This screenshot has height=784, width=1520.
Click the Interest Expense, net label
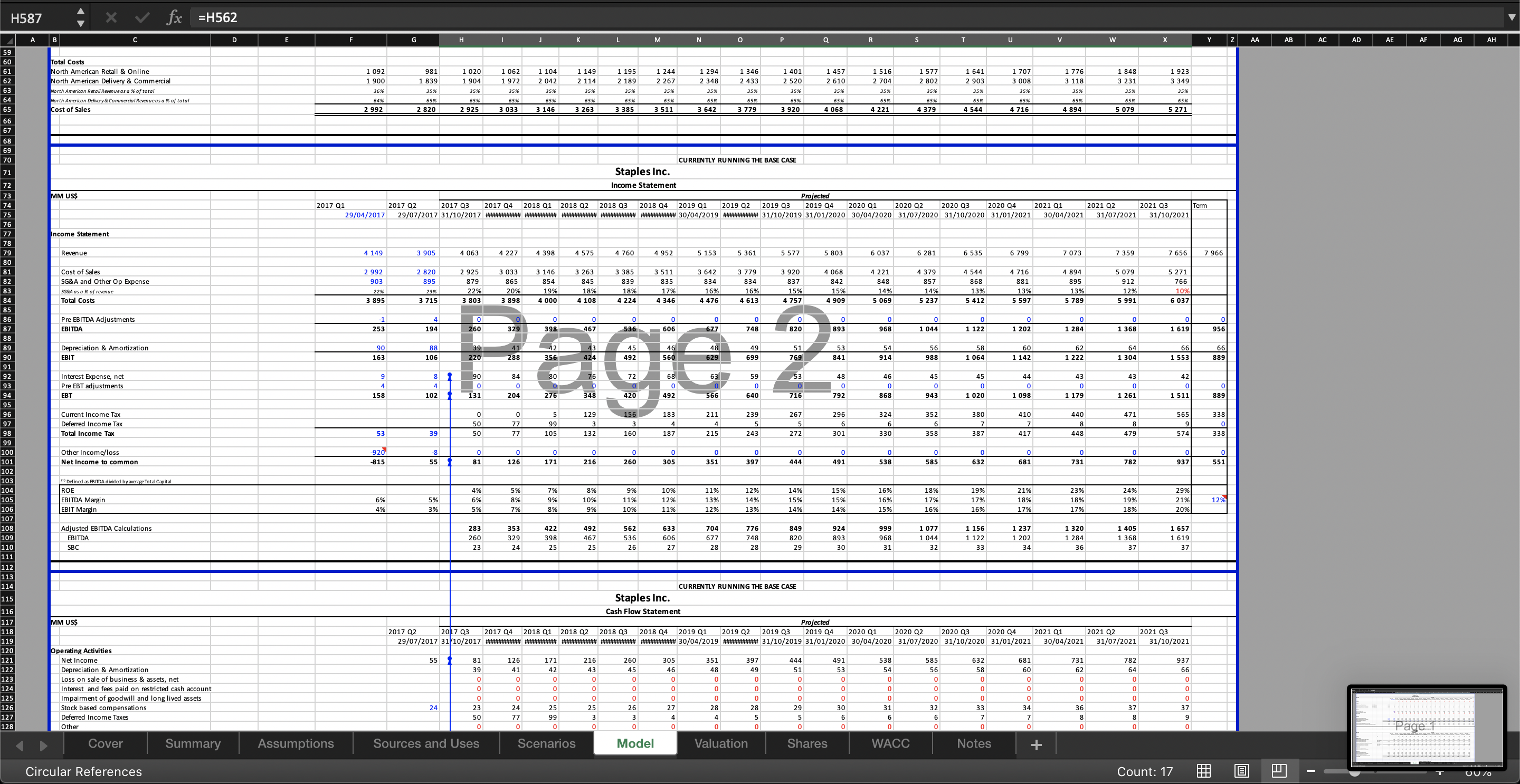[92, 376]
